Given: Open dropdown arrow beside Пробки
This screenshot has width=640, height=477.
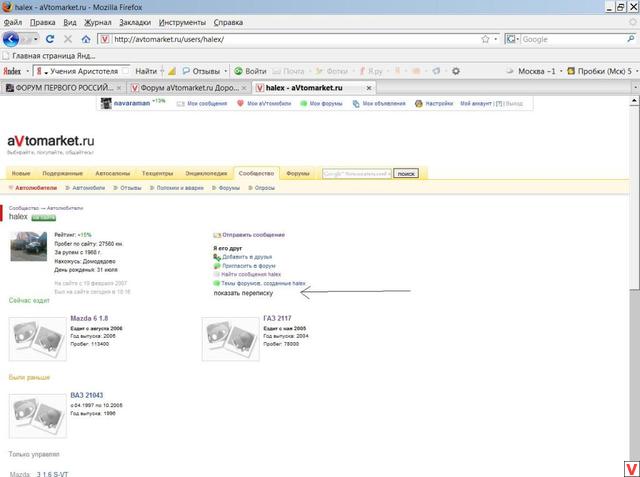Looking at the screenshot, I should tap(637, 71).
